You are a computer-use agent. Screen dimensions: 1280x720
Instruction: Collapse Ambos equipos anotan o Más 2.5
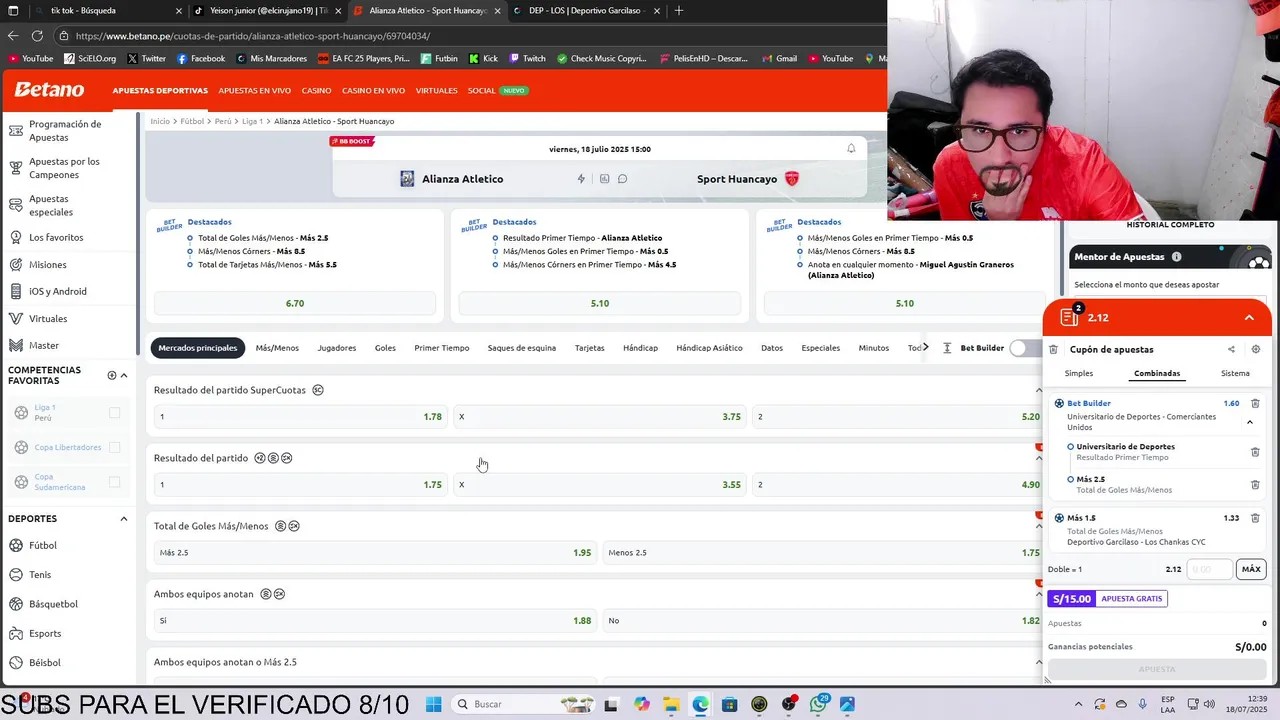[x=1038, y=662]
